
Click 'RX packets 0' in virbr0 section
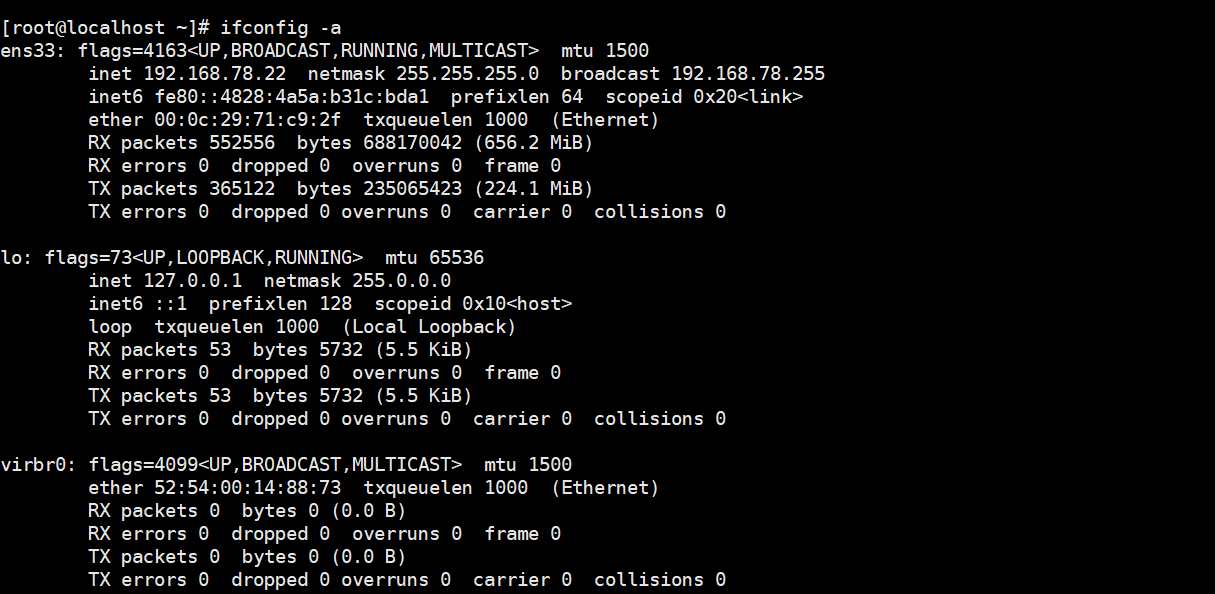[x=155, y=511]
